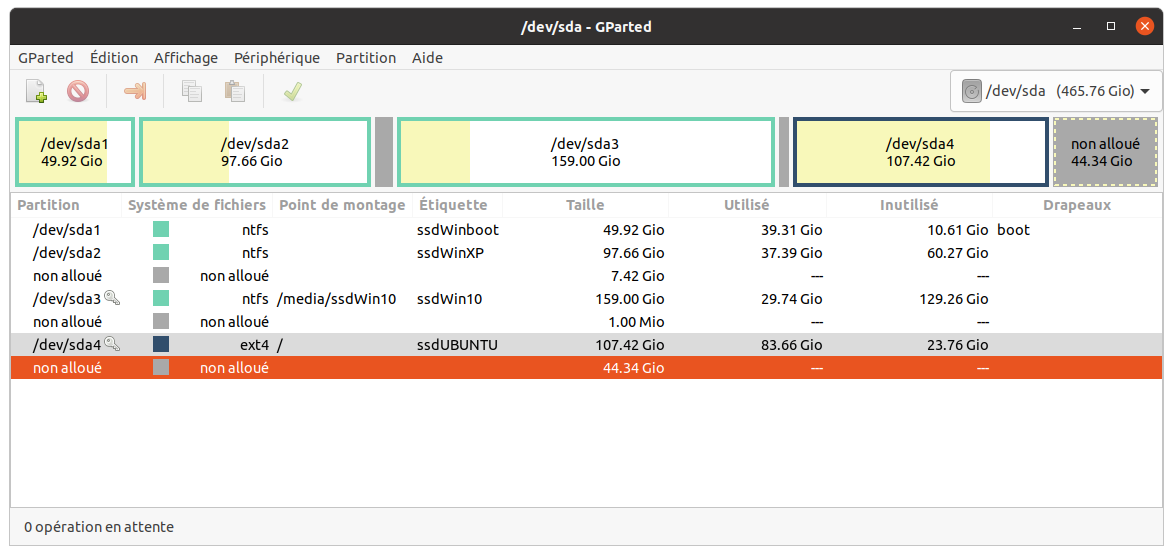Screen dimensions: 1173x555
Task: Select the 44.34 Gio unallocated block in the disk map
Action: pyautogui.click(x=1101, y=152)
